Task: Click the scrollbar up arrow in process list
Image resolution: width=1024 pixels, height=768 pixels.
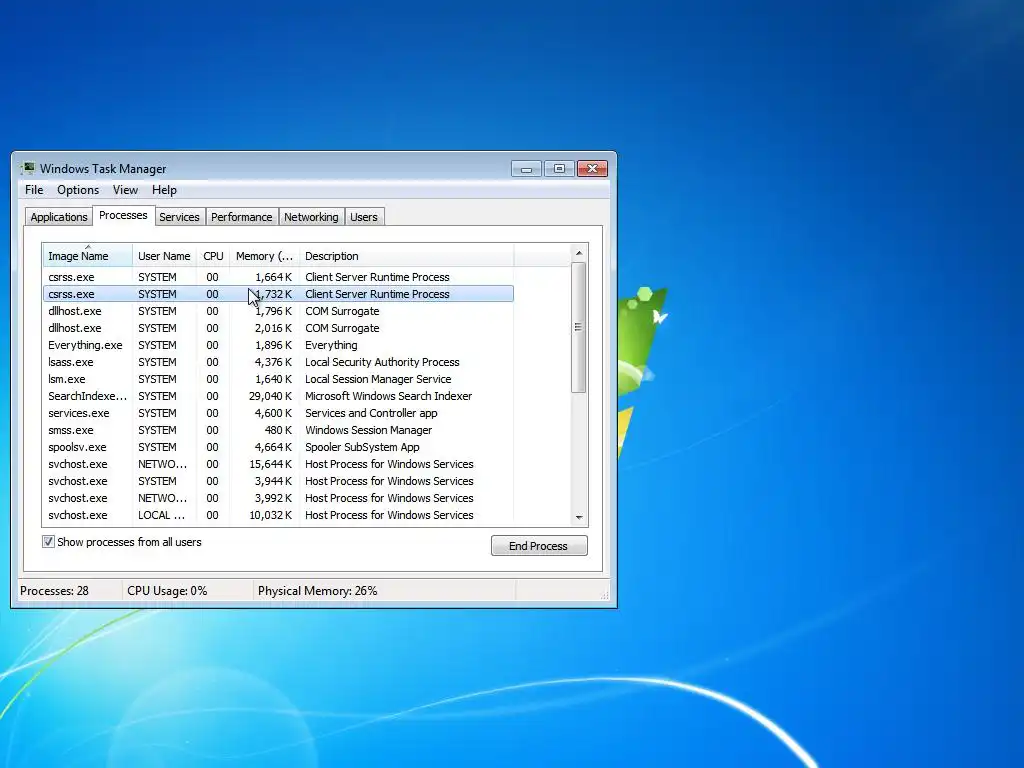Action: (579, 253)
